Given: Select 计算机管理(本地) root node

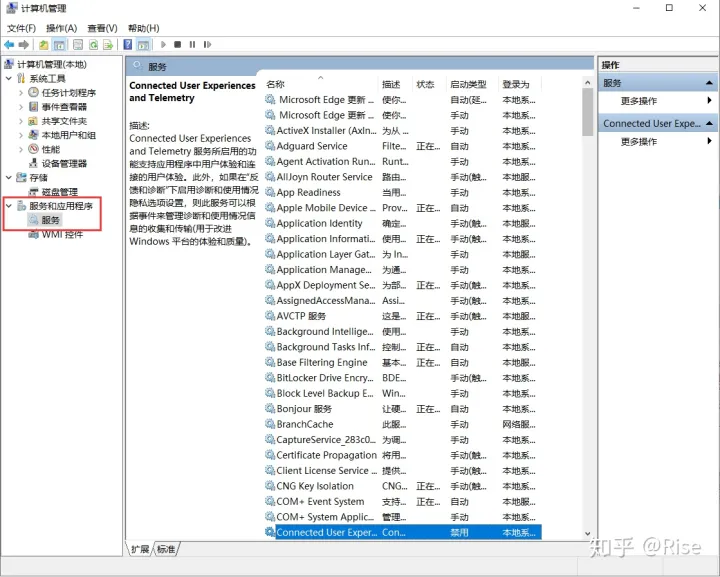Looking at the screenshot, I should pyautogui.click(x=52, y=64).
